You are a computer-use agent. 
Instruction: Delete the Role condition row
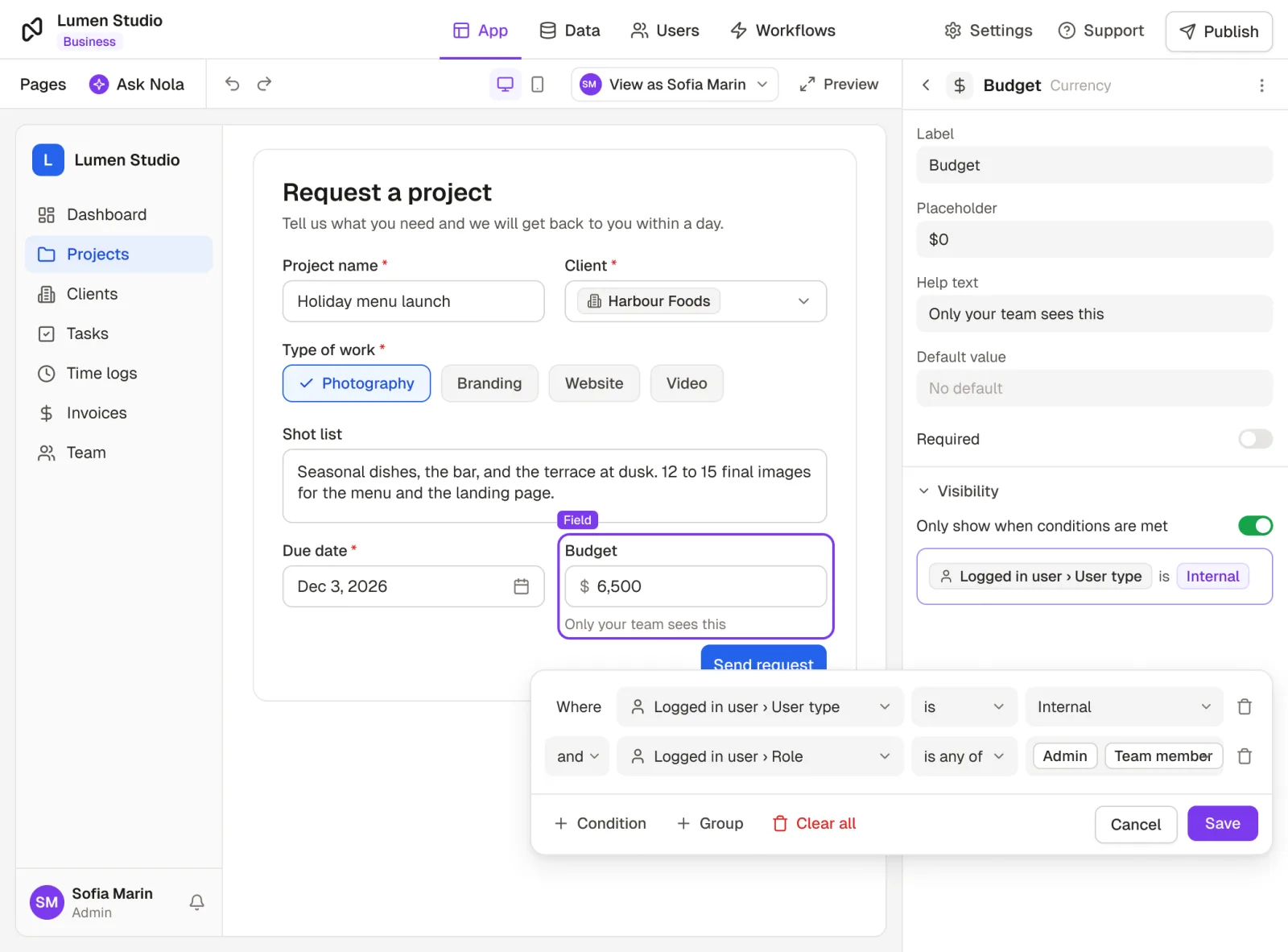1245,756
